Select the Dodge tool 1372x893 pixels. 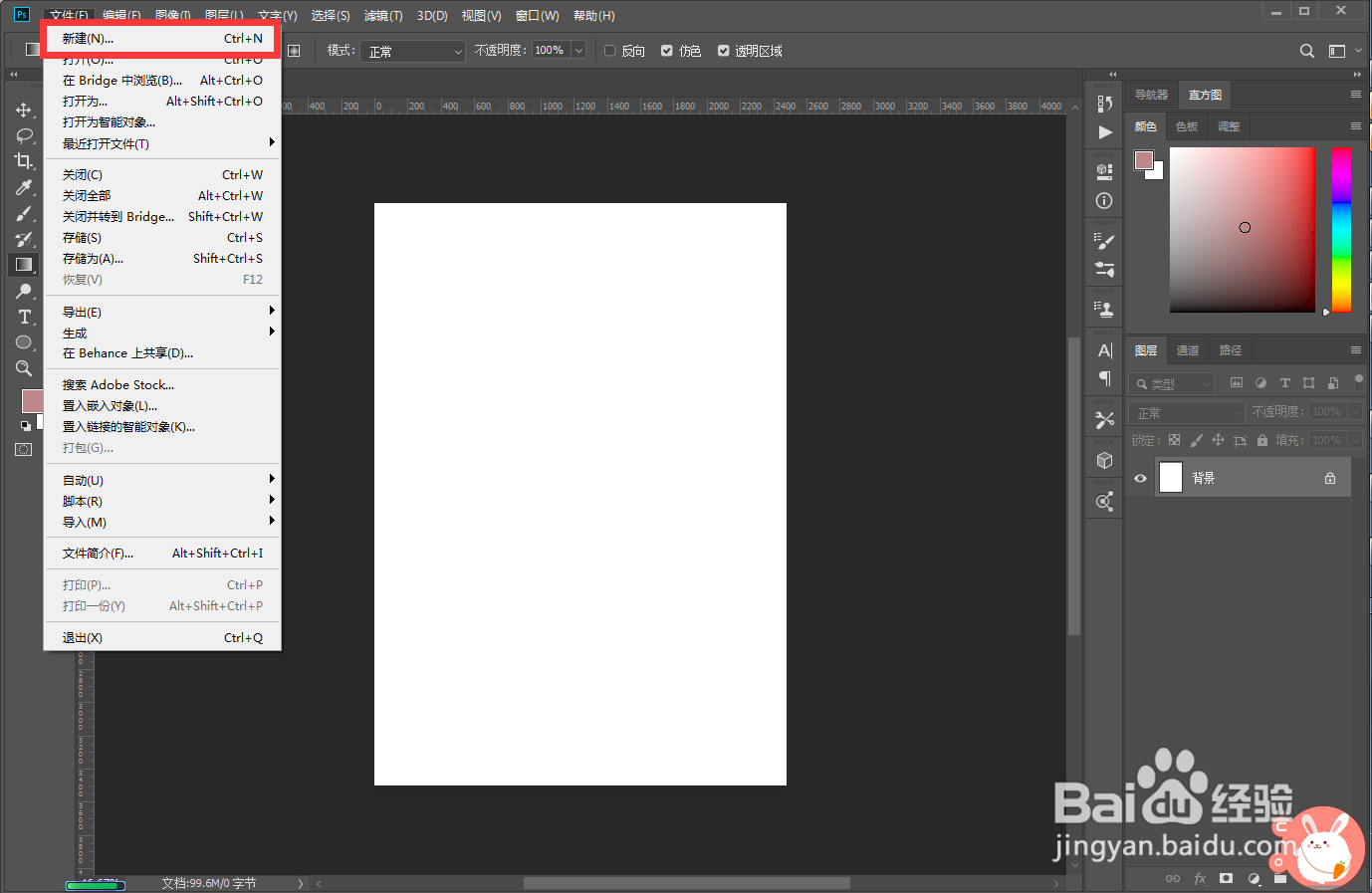point(24,291)
